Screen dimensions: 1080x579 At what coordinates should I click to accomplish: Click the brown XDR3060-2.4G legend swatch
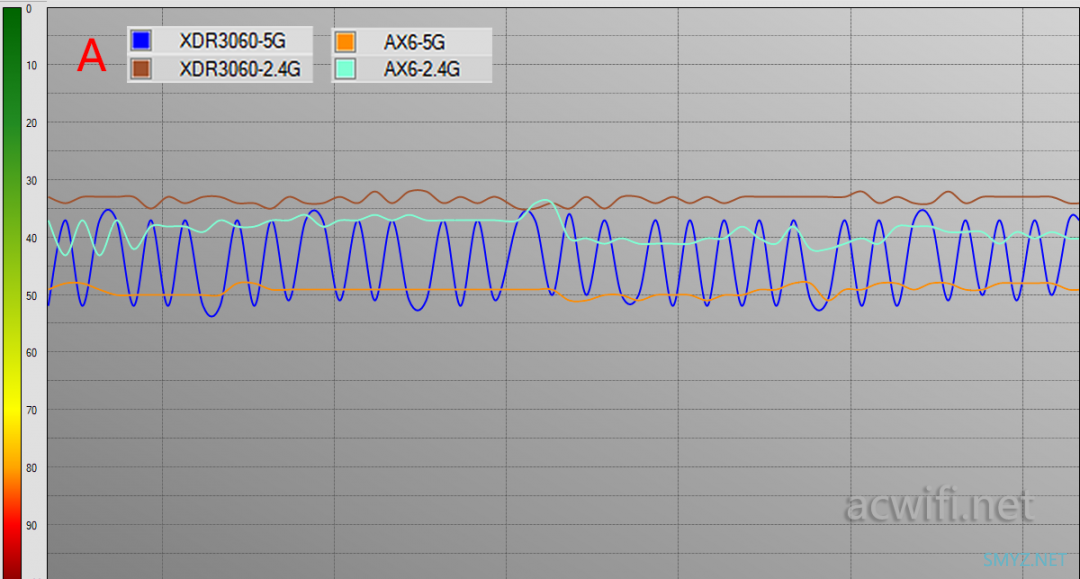(x=141, y=69)
